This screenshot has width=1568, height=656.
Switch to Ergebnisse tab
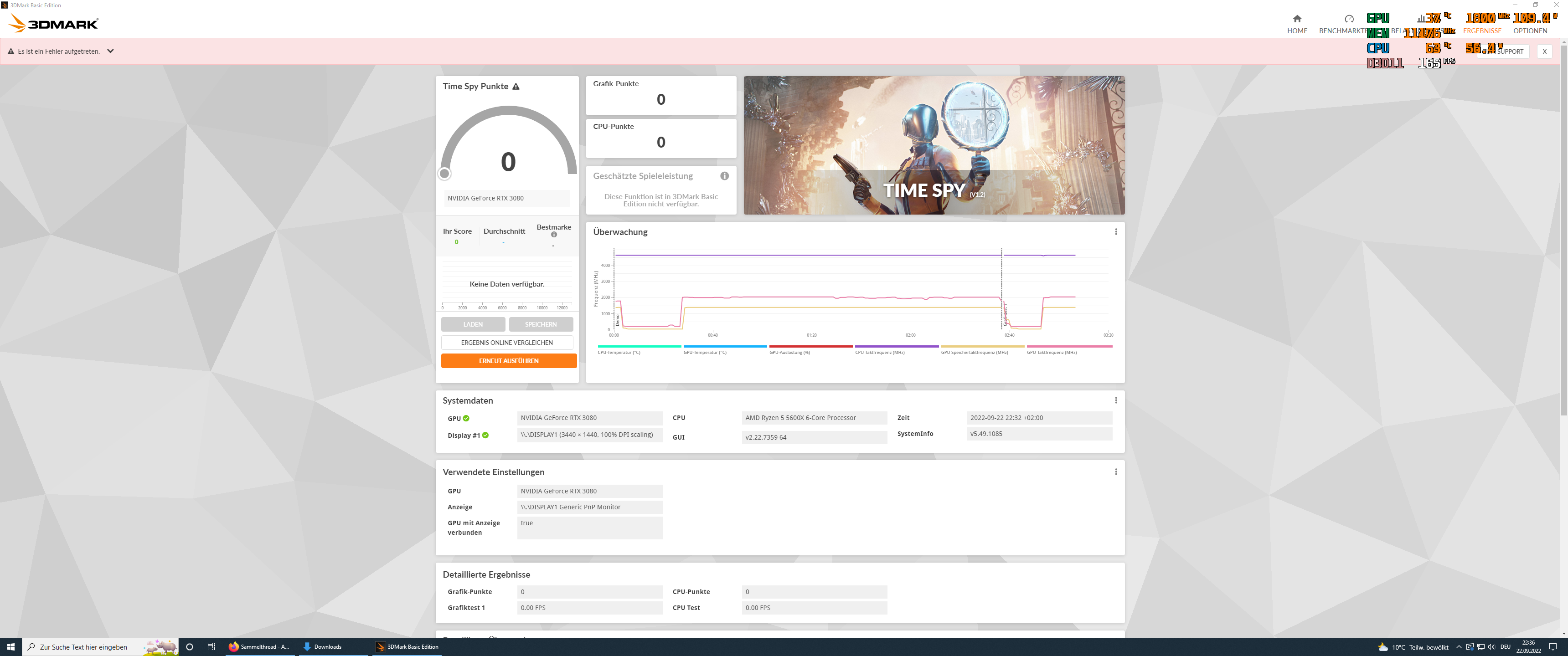pyautogui.click(x=1481, y=31)
